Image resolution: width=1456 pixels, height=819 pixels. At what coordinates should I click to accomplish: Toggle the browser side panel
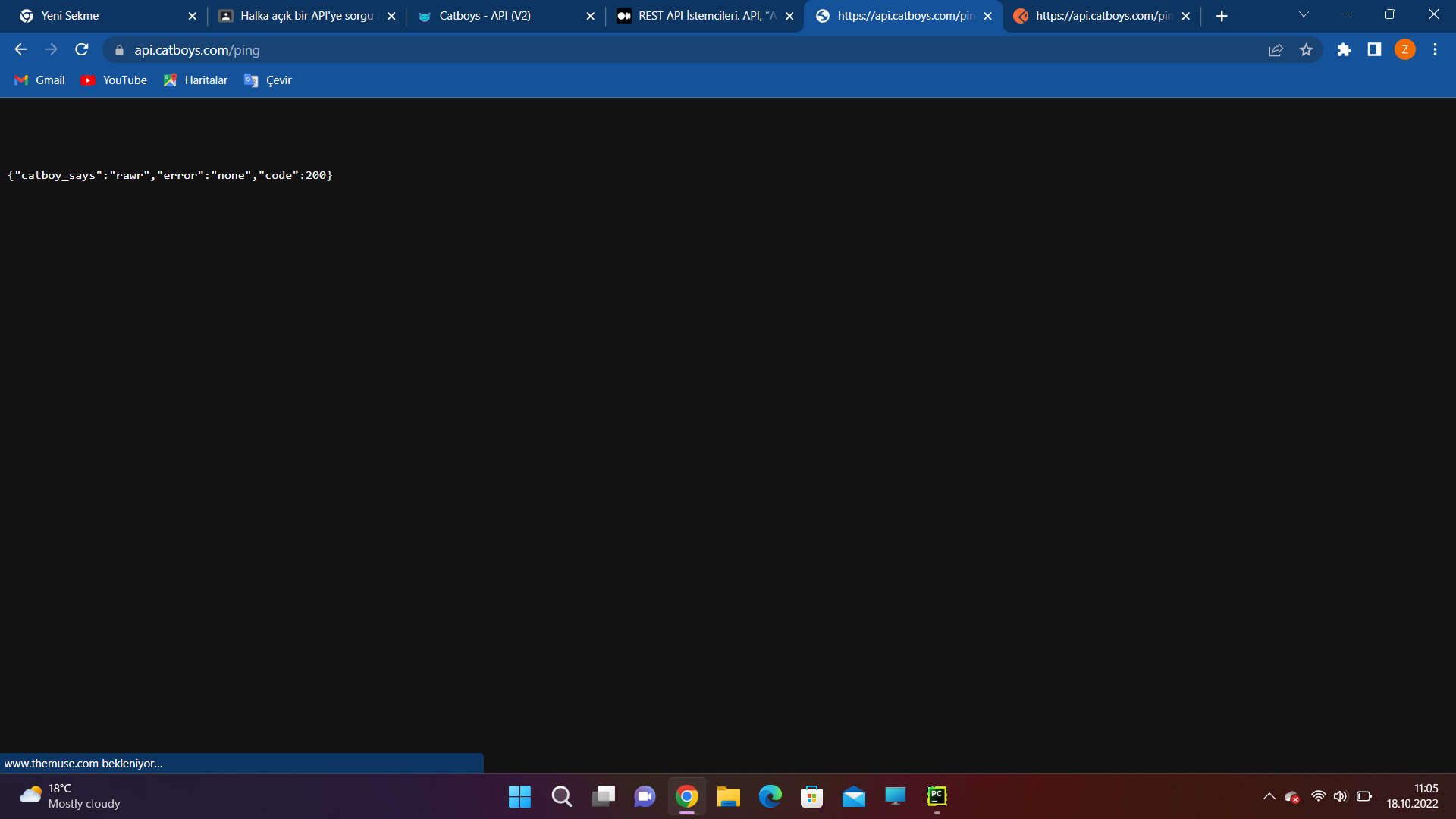pyautogui.click(x=1374, y=50)
